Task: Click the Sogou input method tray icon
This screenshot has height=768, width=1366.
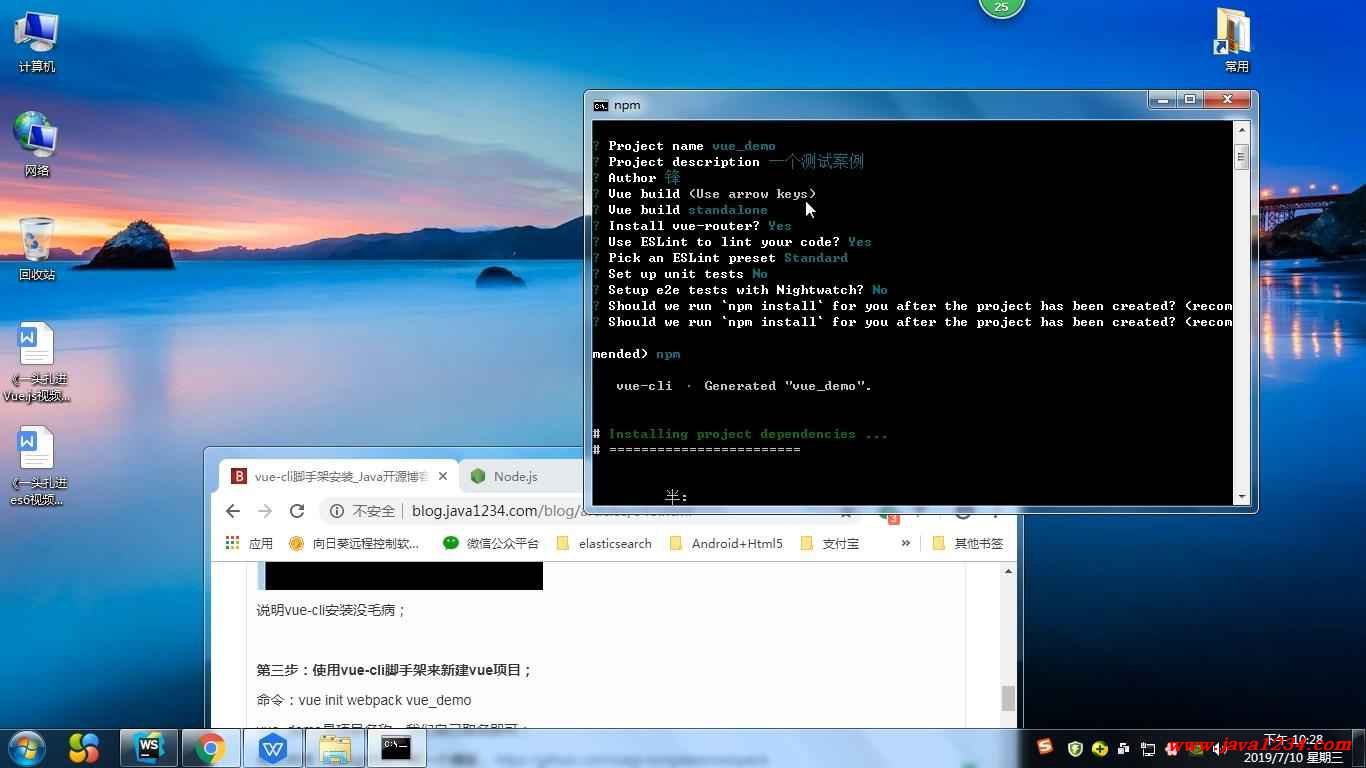Action: (1045, 747)
